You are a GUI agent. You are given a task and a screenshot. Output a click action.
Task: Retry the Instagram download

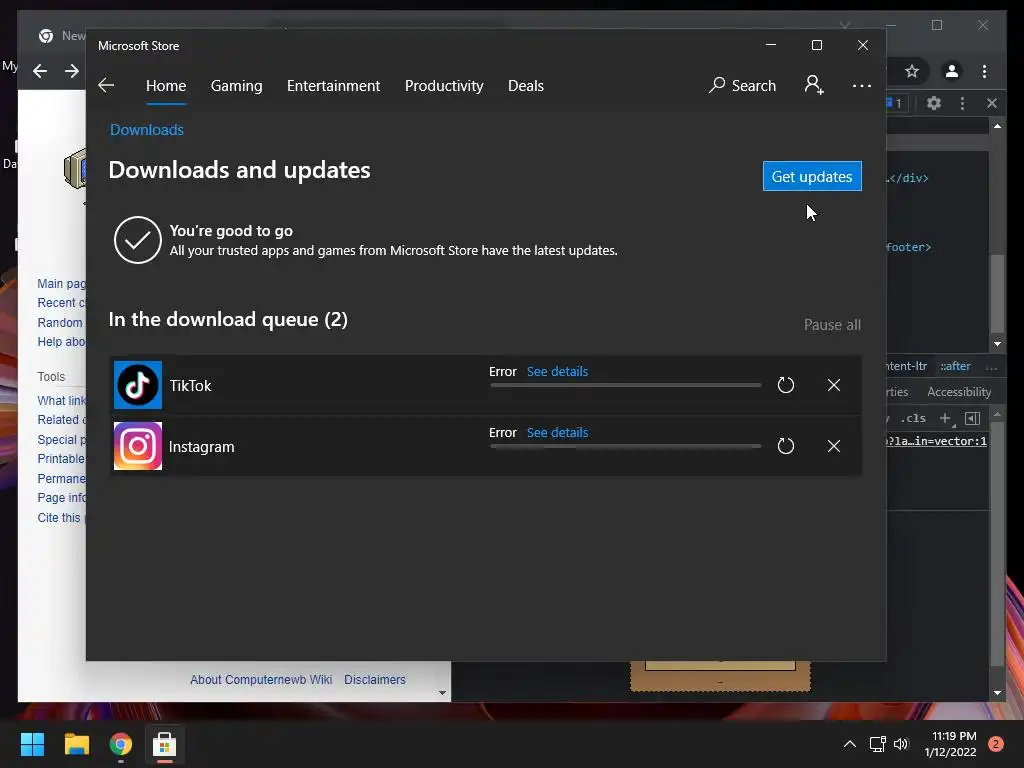tap(786, 446)
